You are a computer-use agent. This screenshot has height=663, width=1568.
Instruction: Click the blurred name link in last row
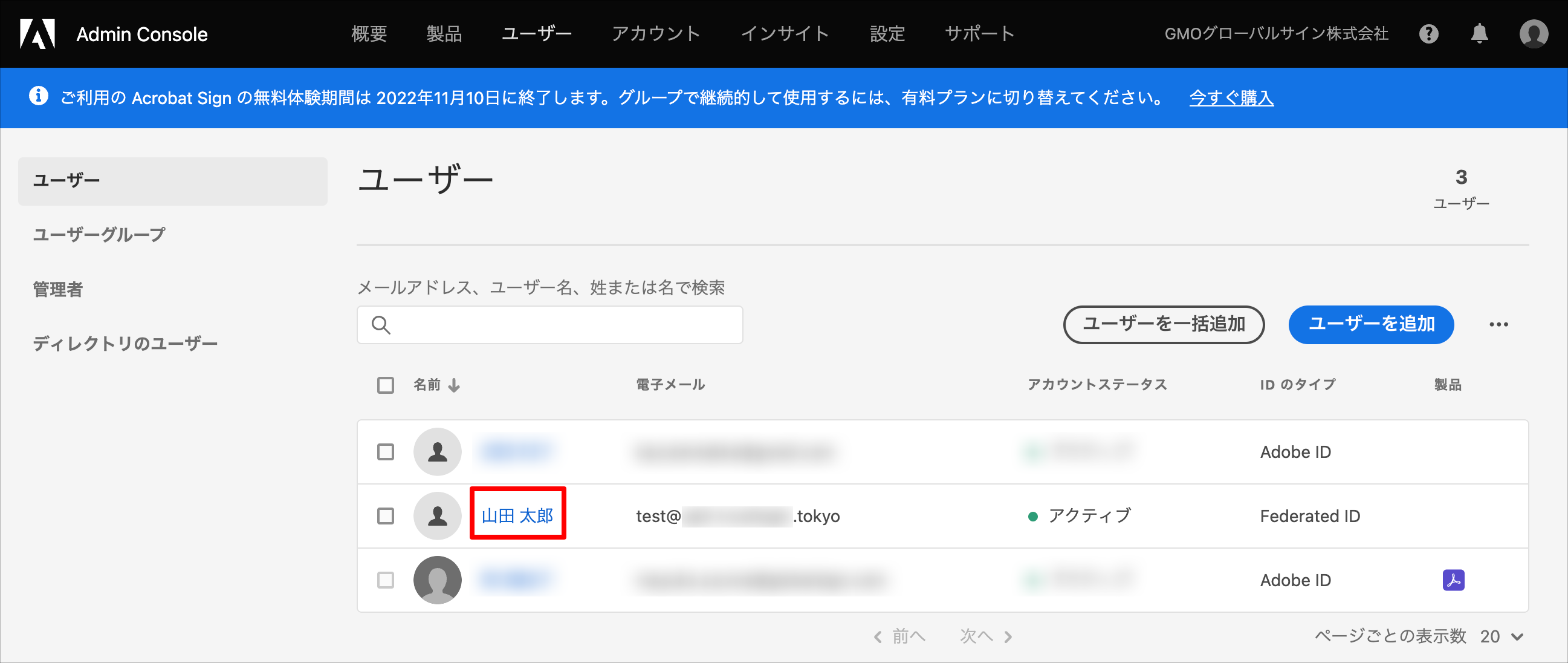point(515,580)
